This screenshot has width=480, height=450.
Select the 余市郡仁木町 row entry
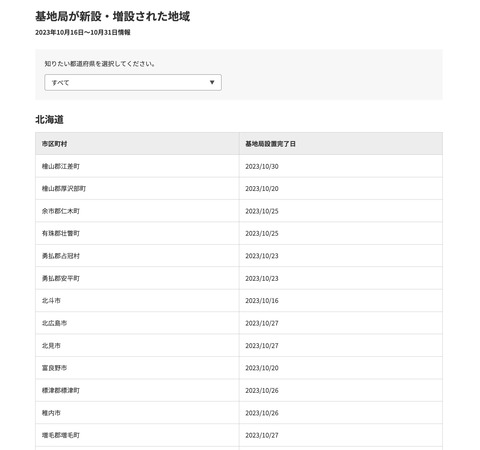(x=239, y=211)
